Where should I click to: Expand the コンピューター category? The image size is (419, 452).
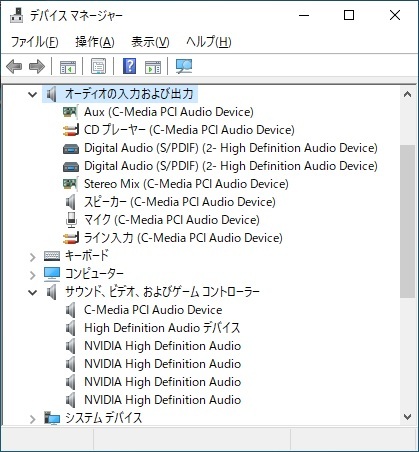coord(32,275)
